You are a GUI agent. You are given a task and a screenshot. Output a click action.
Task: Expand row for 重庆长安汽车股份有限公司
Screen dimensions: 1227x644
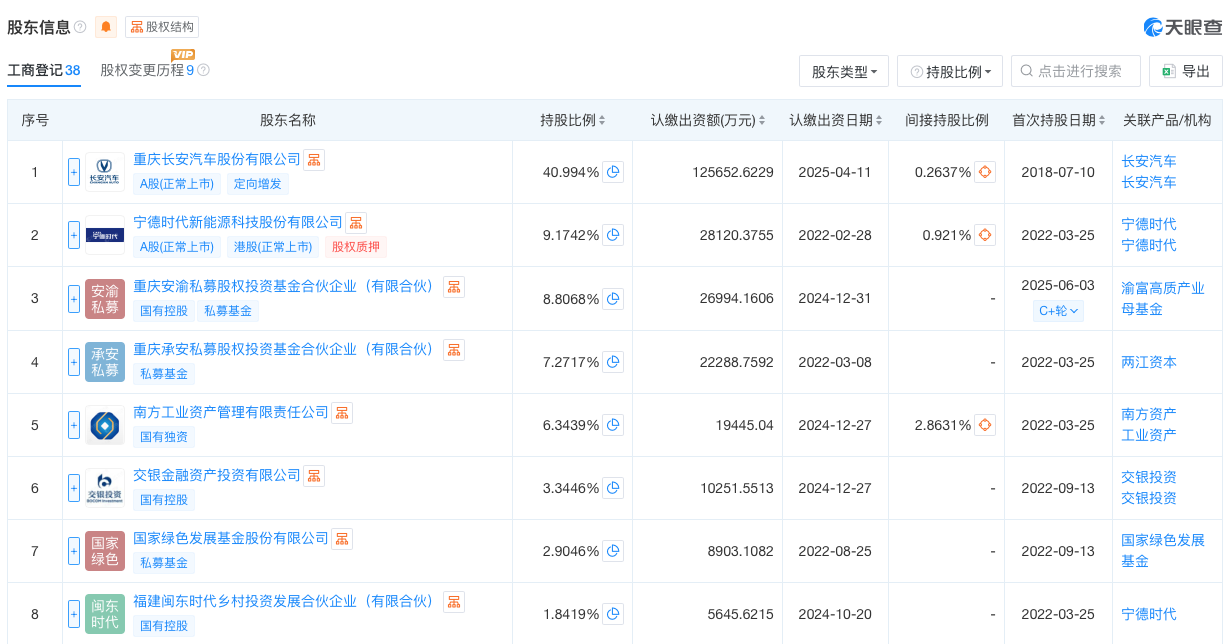click(74, 172)
